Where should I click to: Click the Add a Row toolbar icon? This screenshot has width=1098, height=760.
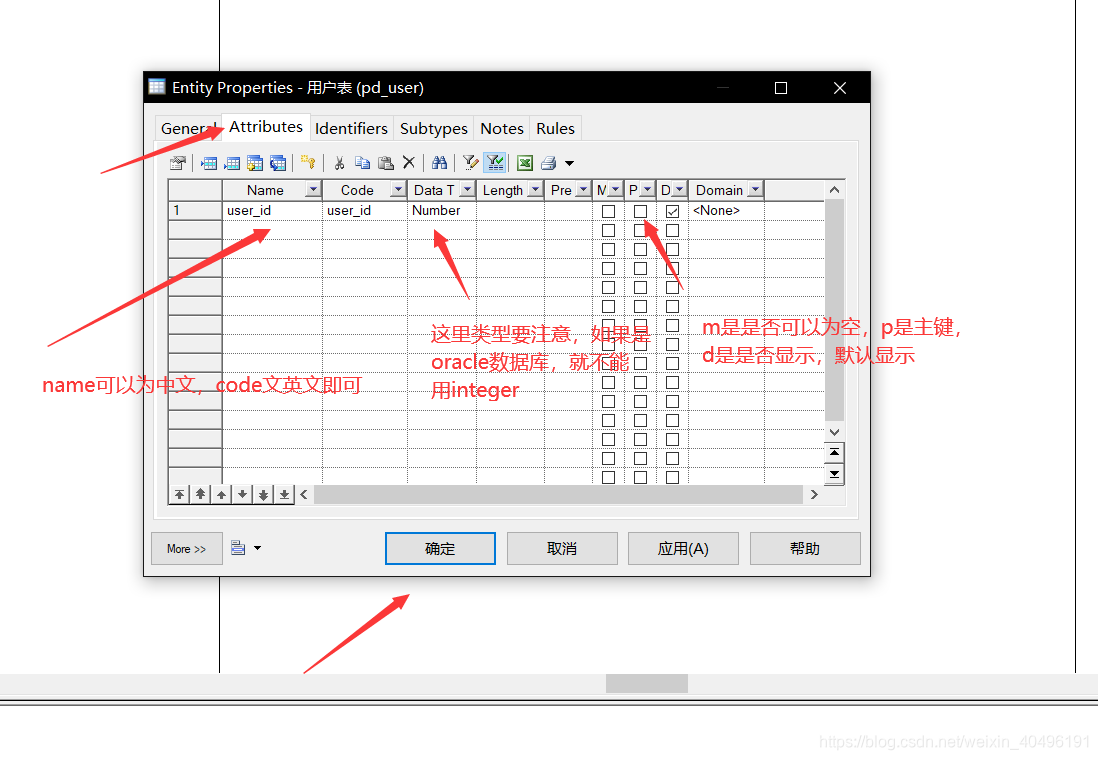click(x=232, y=163)
